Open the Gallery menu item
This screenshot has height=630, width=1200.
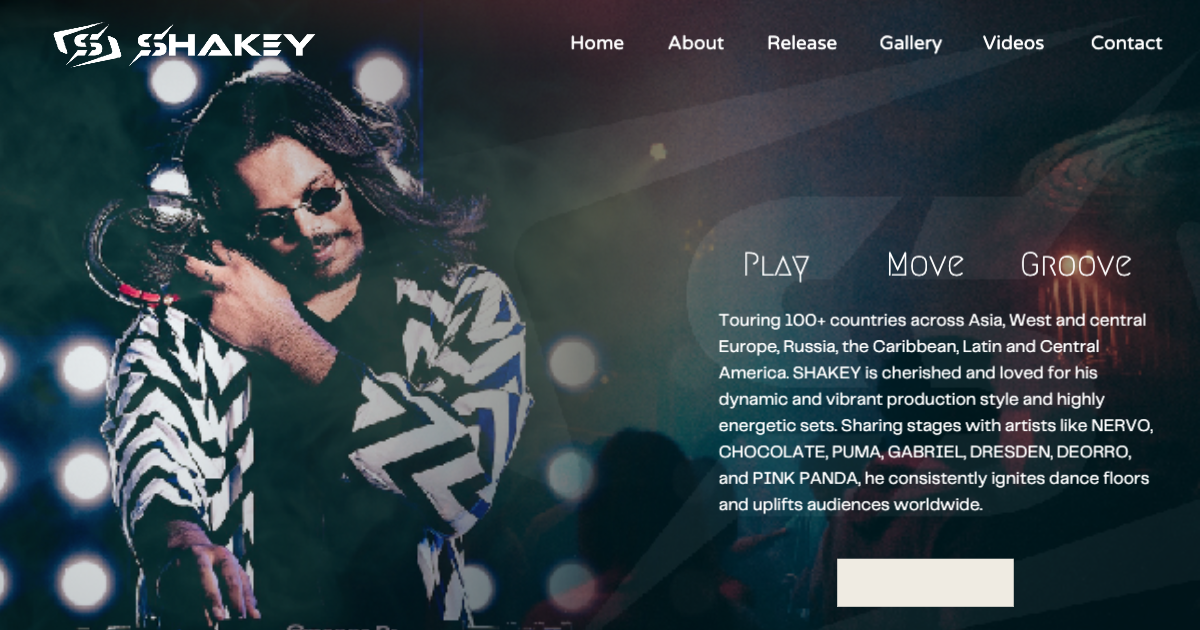911,43
